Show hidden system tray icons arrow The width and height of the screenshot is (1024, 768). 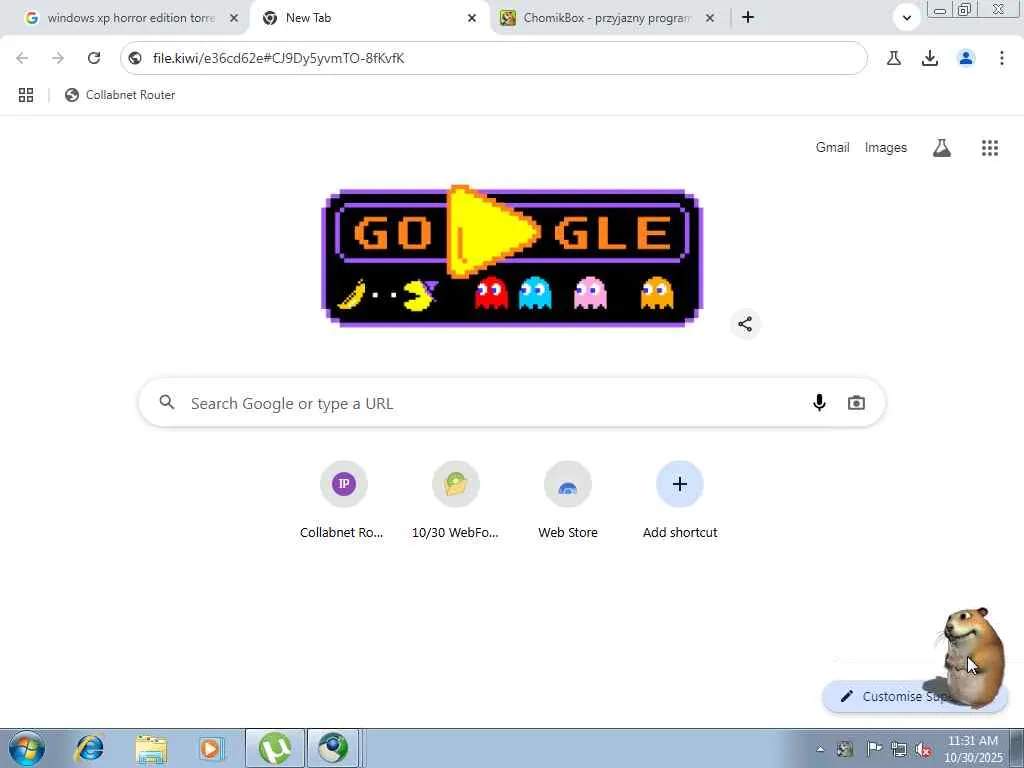tap(820, 749)
